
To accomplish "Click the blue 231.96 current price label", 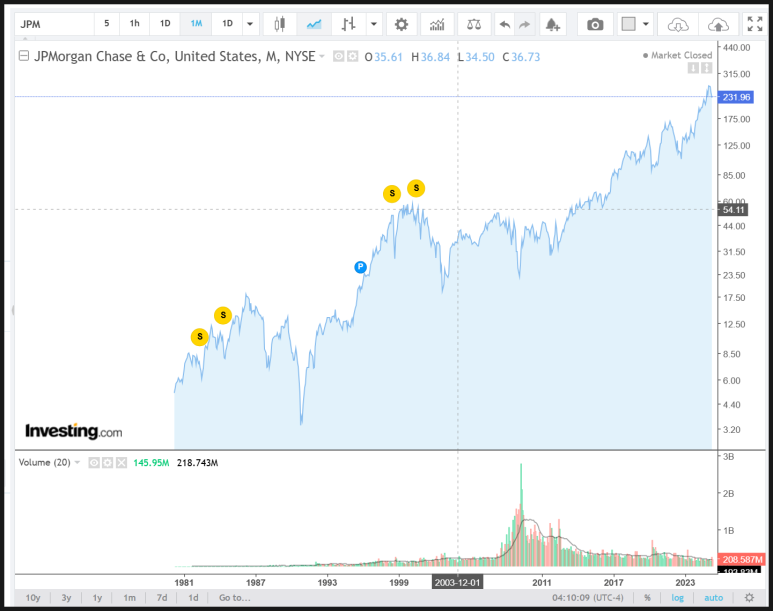I will 736,97.
